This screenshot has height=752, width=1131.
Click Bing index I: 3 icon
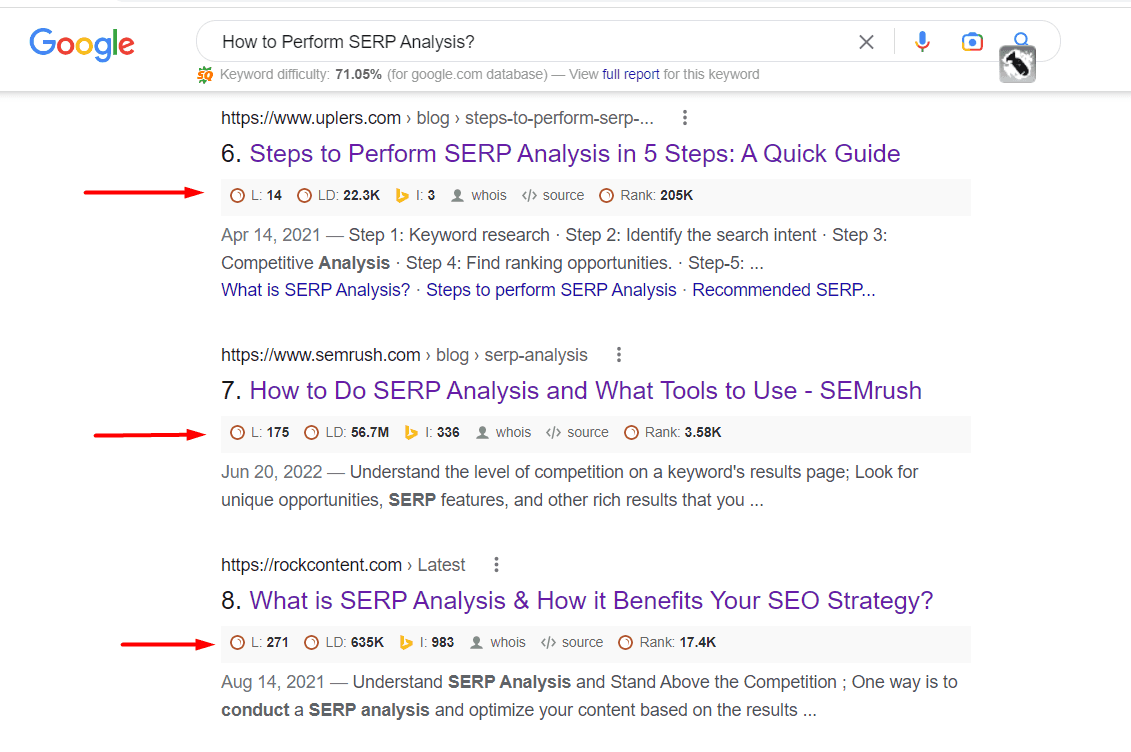coord(402,195)
